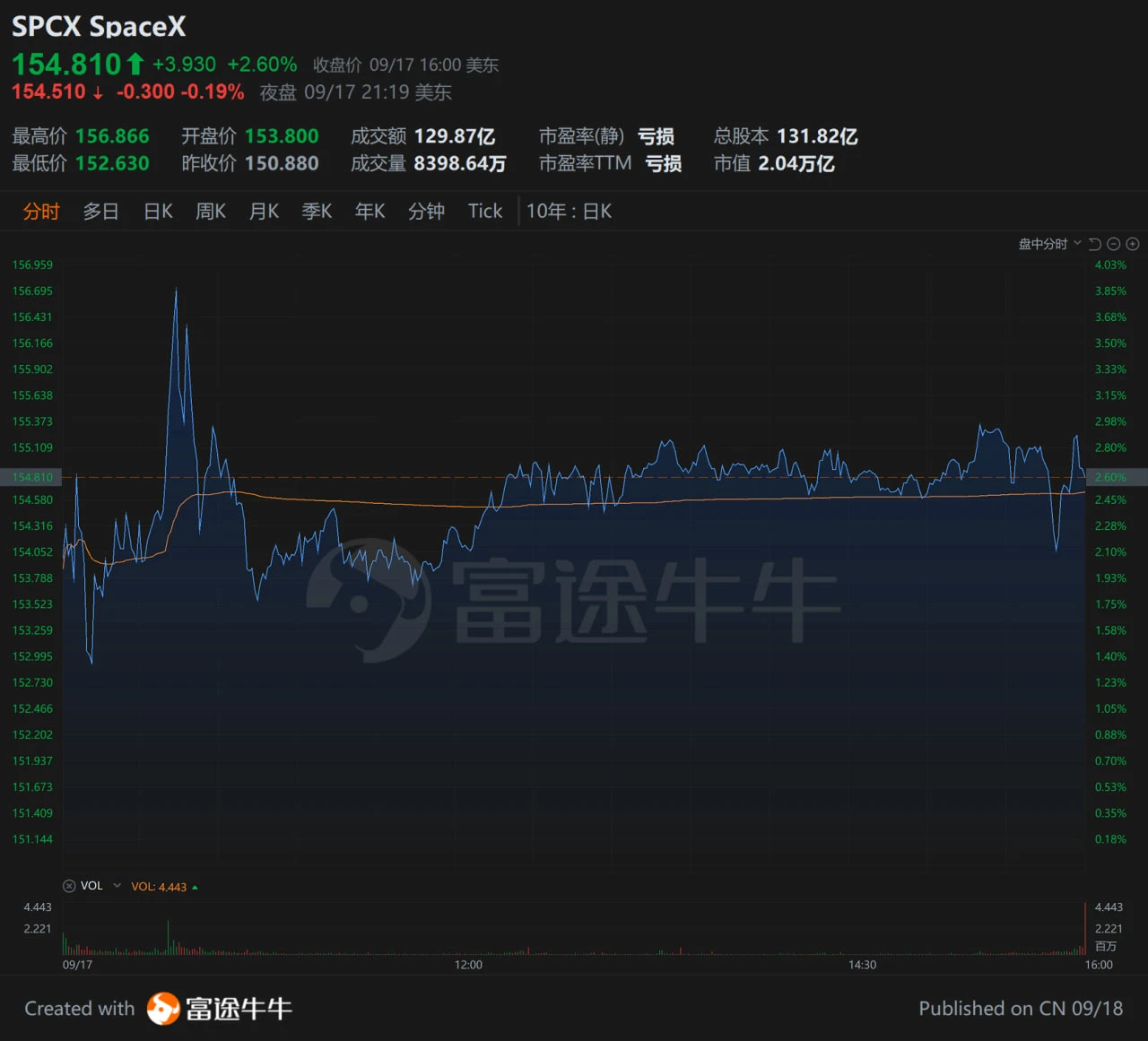This screenshot has height=1041, width=1148.
Task: Click the 成交量 value 8398.64万
Action: pos(460,163)
